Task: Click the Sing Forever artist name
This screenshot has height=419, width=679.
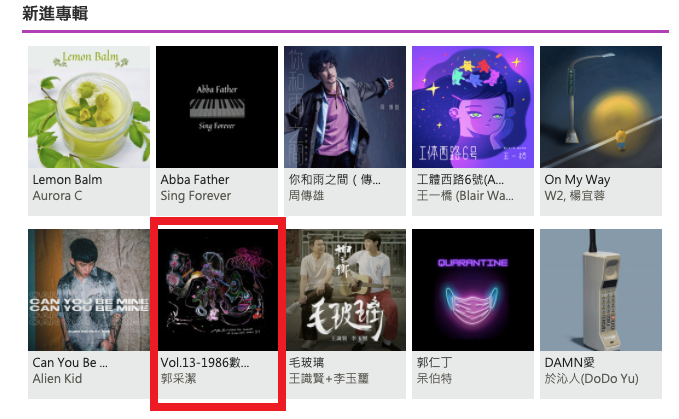Action: pyautogui.click(x=196, y=196)
